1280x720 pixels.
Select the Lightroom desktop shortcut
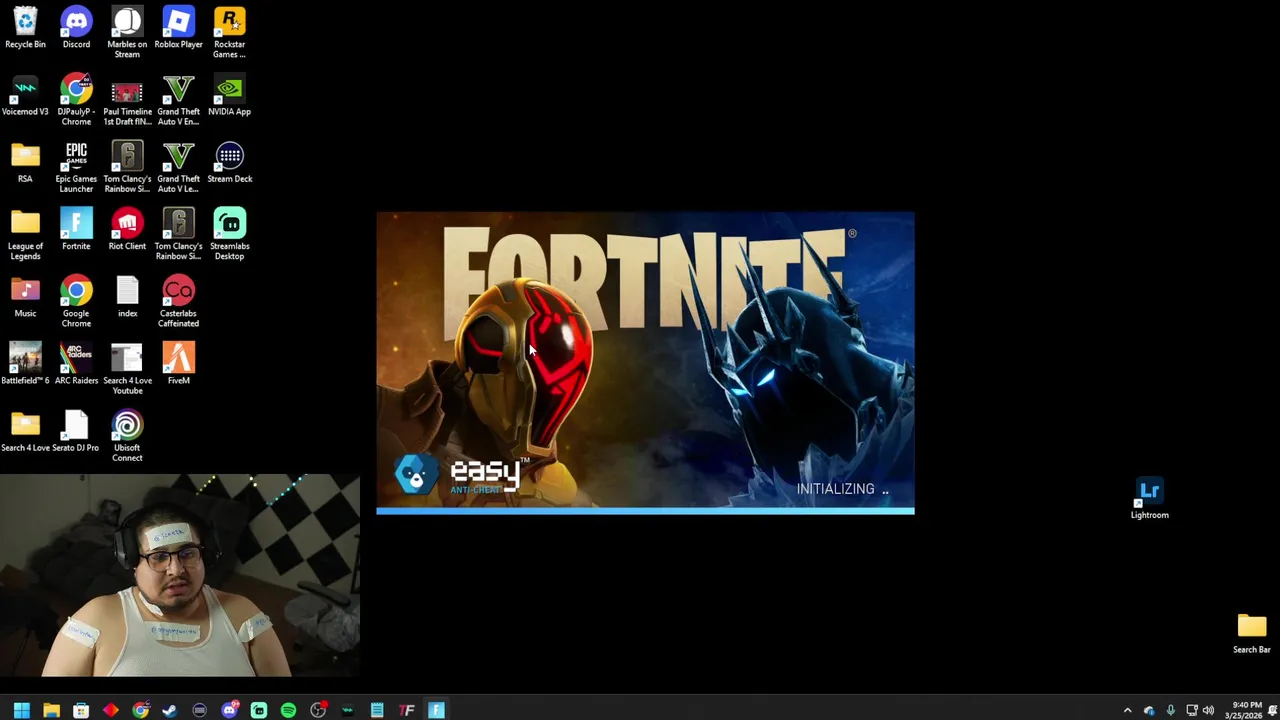click(1149, 498)
